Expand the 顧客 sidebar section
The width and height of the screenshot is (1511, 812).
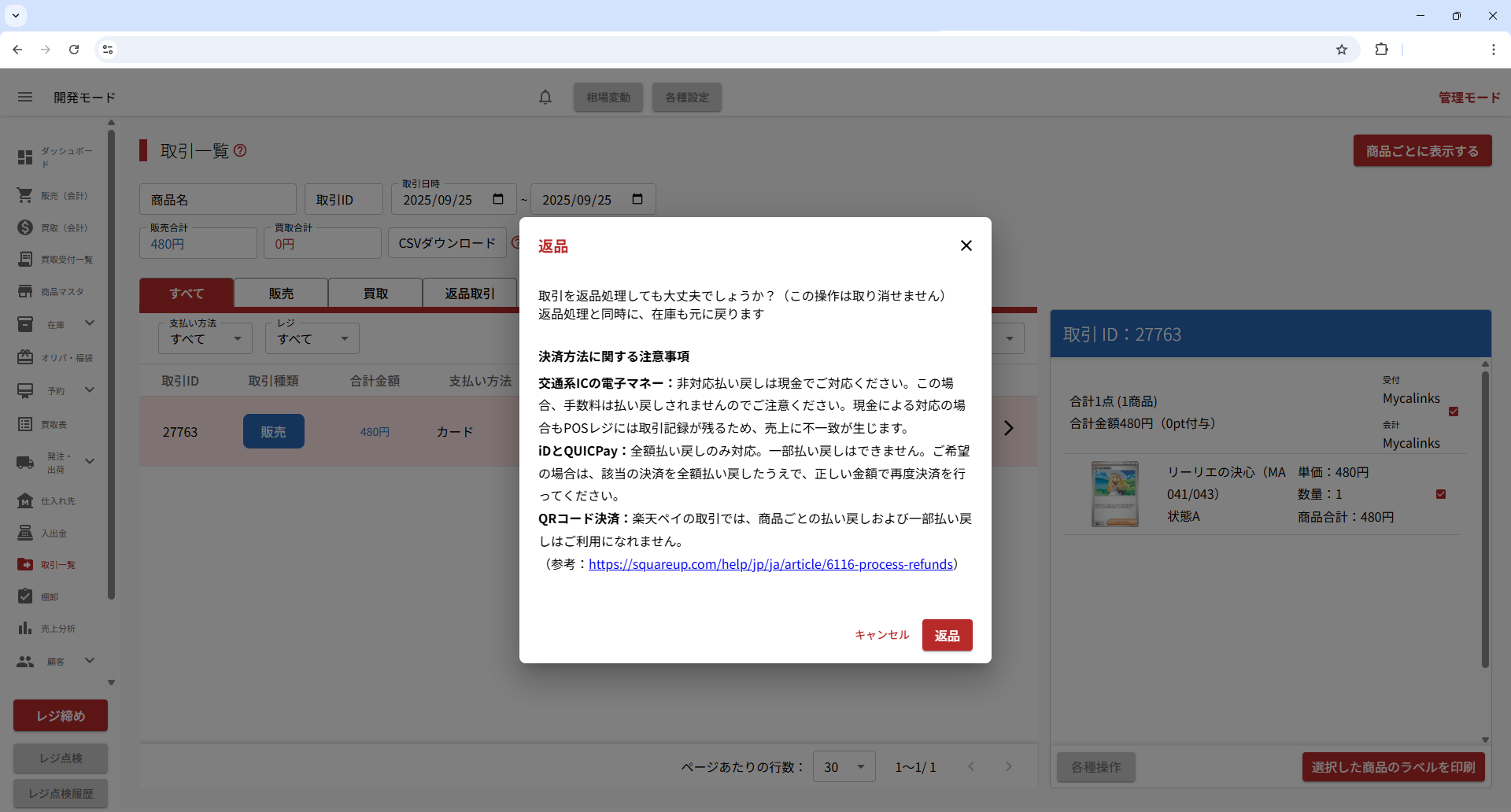click(x=90, y=661)
